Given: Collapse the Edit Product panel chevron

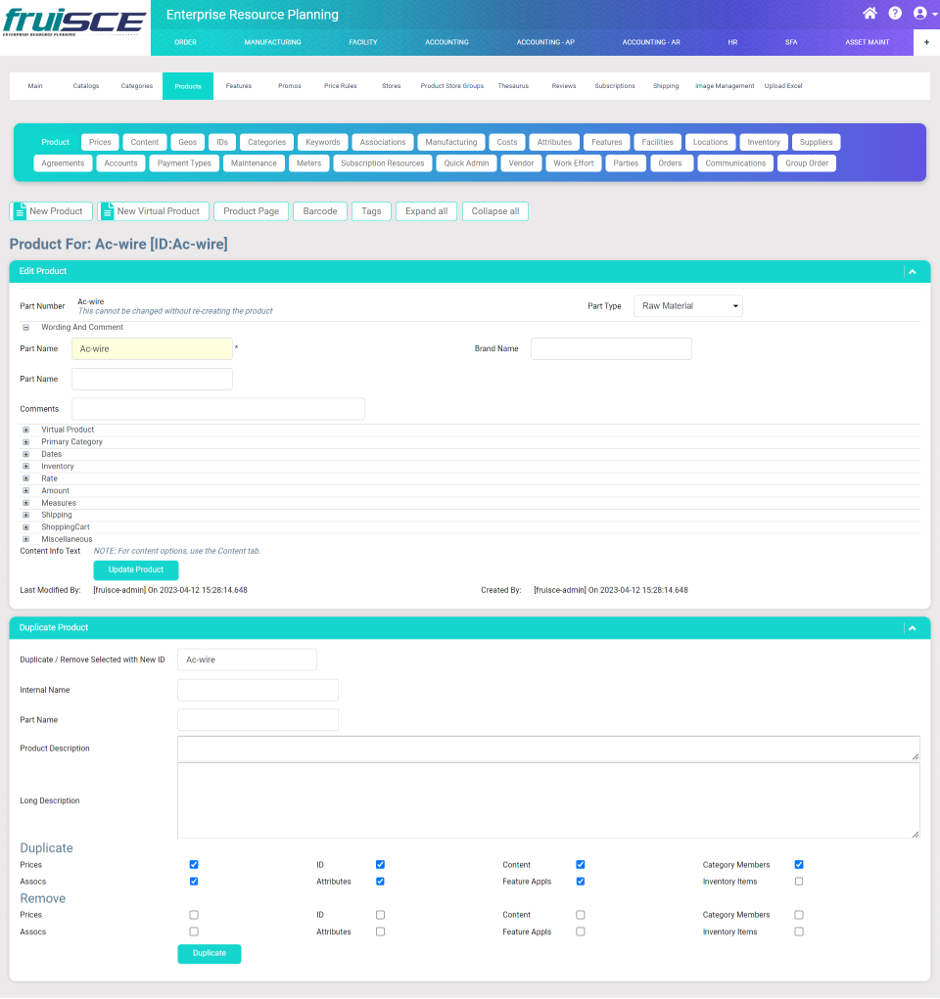Looking at the screenshot, I should [x=913, y=271].
